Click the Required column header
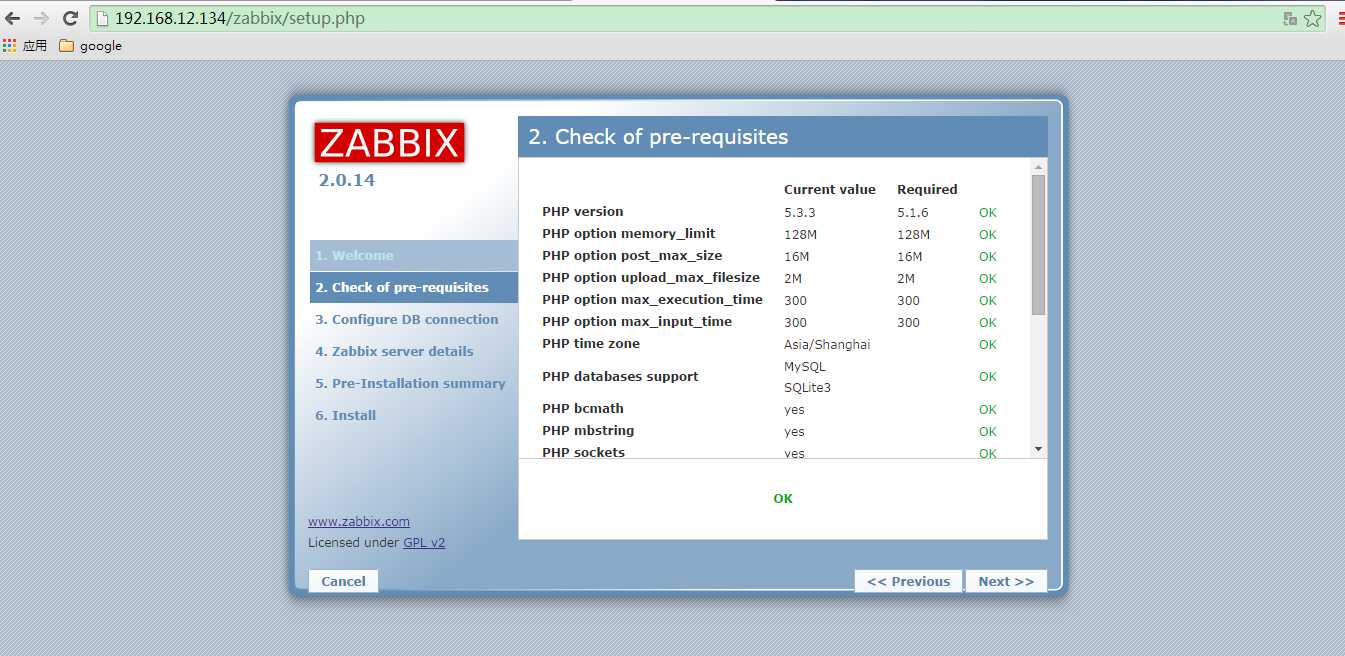The width and height of the screenshot is (1345, 656). (927, 190)
